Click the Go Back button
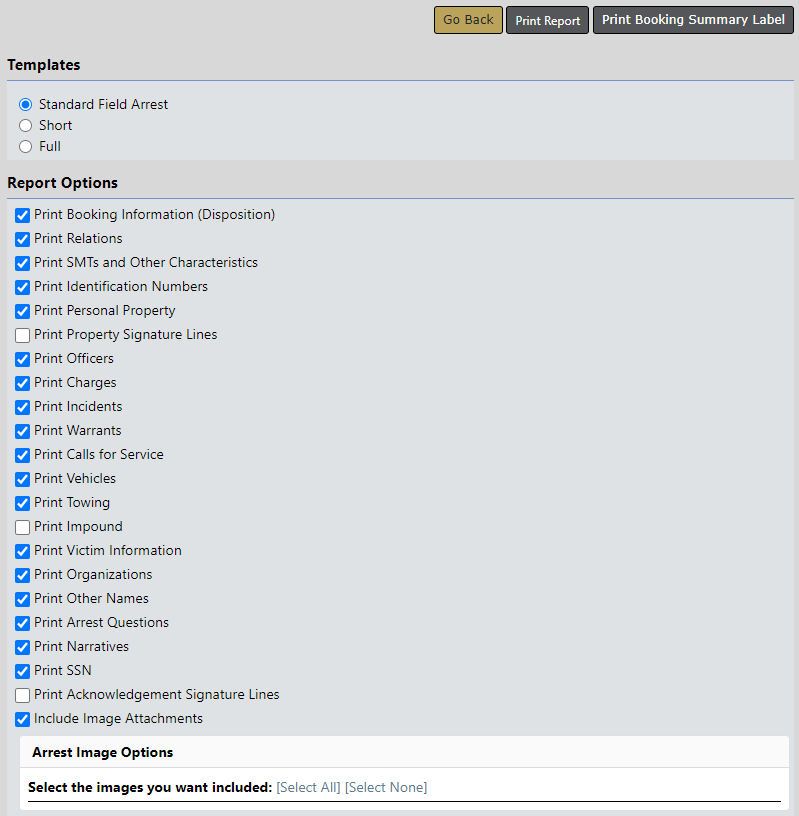799x816 pixels. coord(468,20)
